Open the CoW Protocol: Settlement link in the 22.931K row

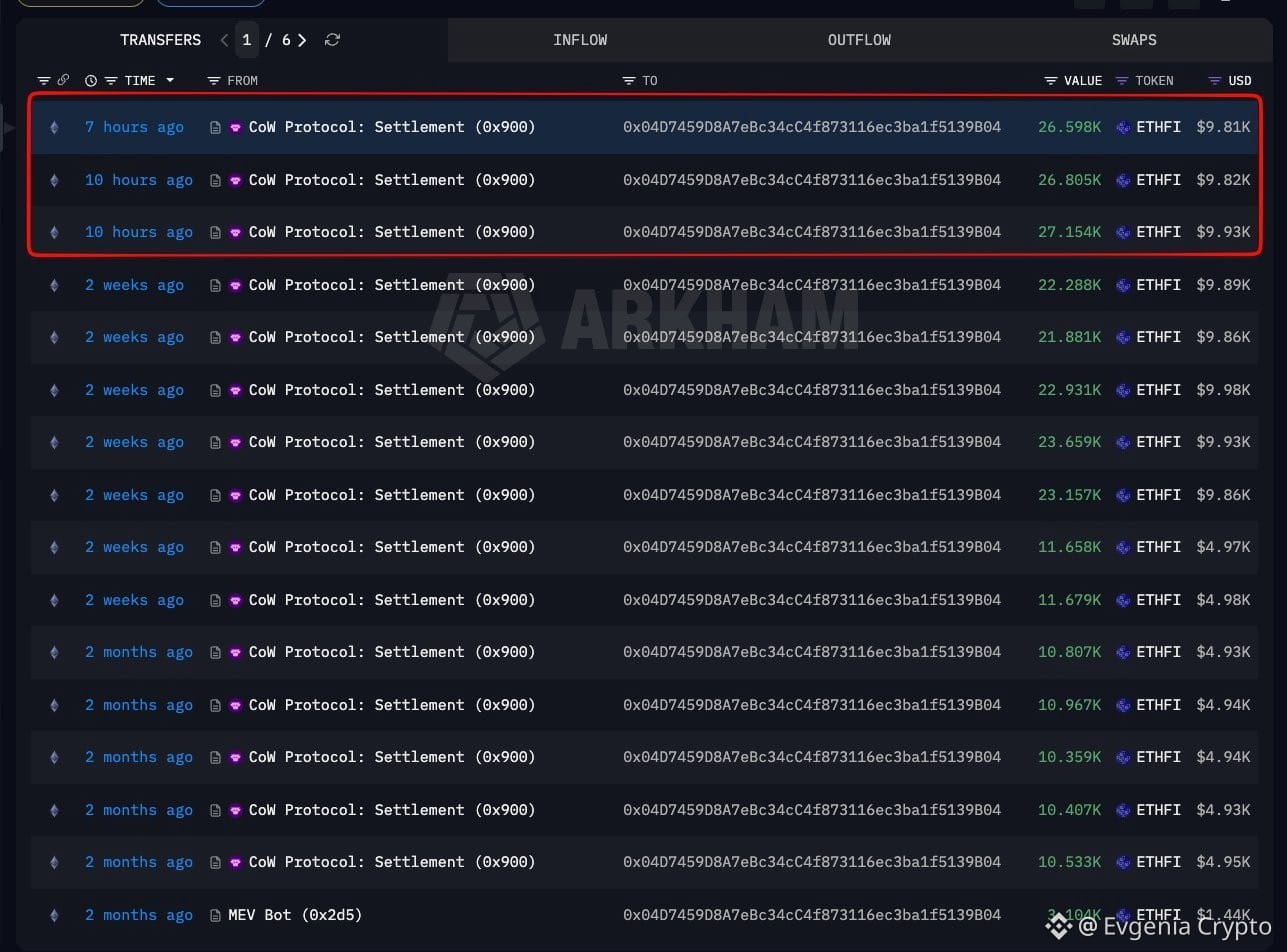pyautogui.click(x=392, y=390)
